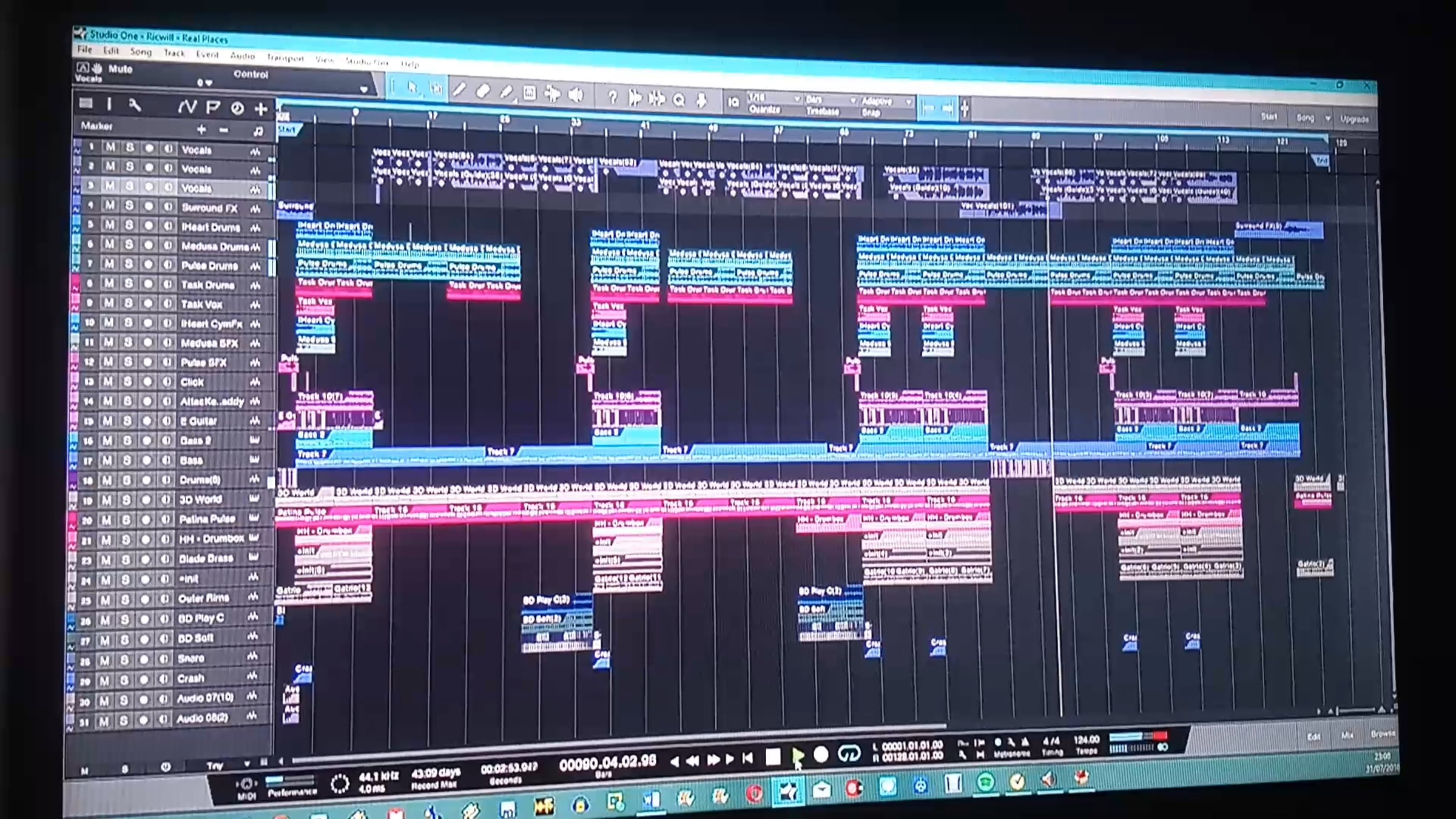Click the Return to Zero button
Image resolution: width=1456 pixels, height=819 pixels.
click(x=748, y=758)
